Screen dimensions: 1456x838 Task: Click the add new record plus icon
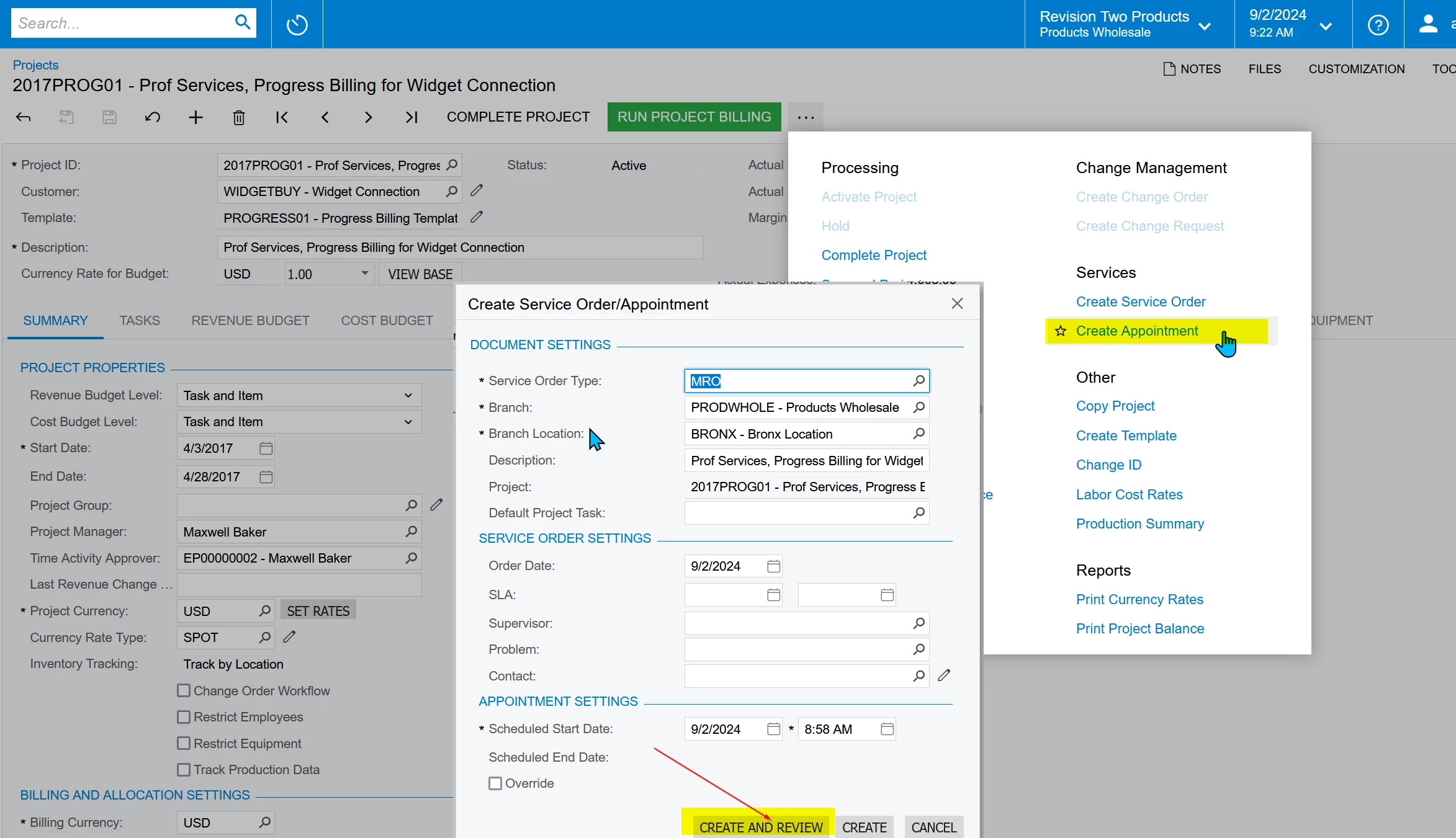195,117
